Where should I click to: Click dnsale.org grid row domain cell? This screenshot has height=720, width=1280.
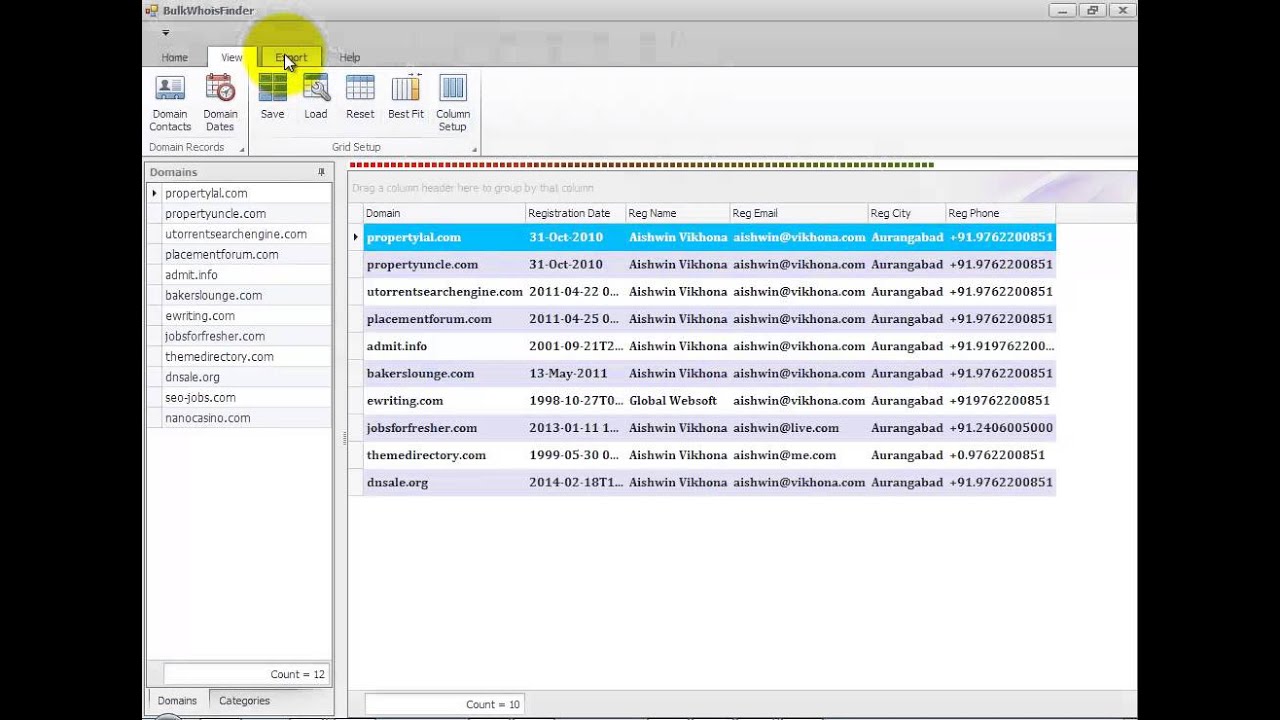(x=444, y=482)
